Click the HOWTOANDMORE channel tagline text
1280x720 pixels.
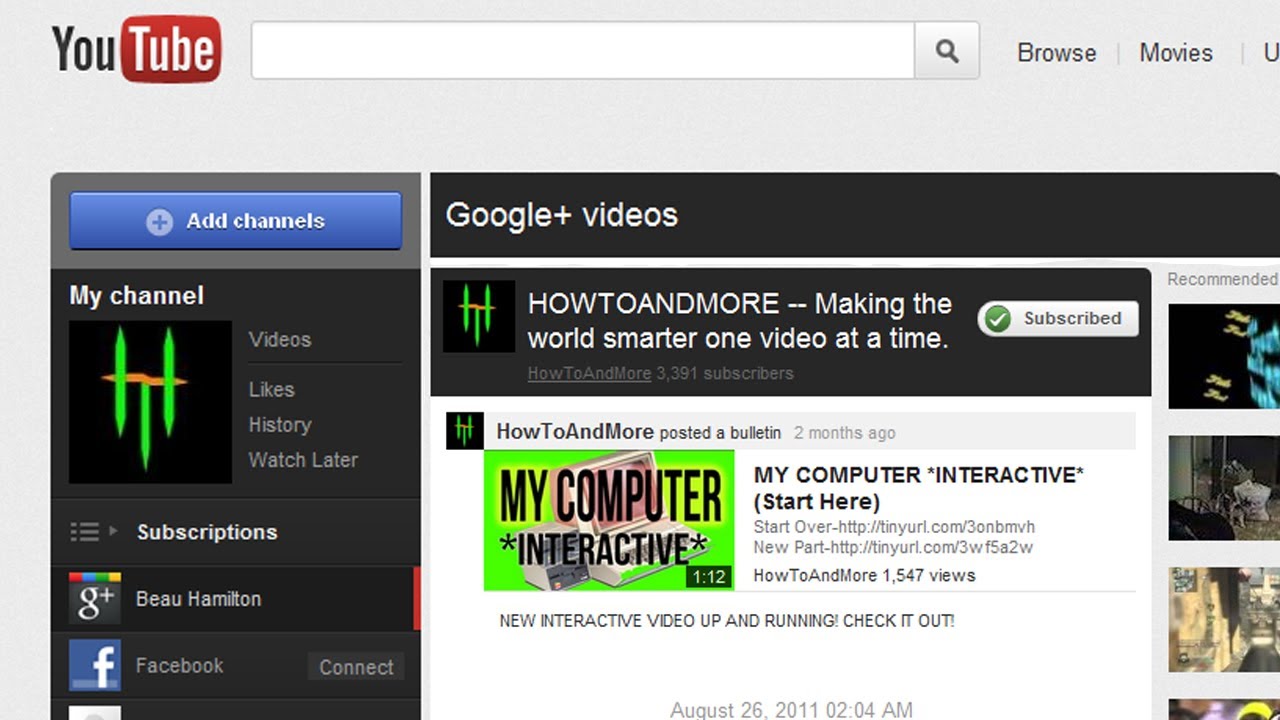[739, 321]
